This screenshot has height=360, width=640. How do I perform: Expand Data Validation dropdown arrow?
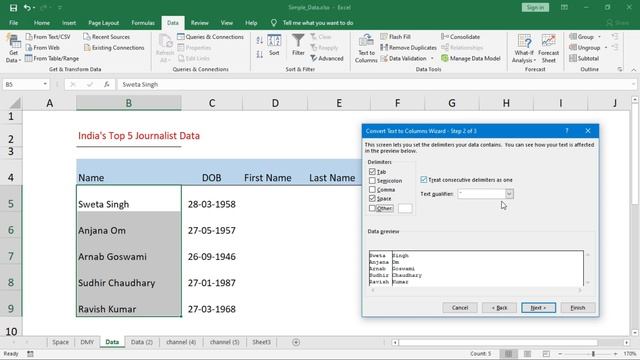tap(432, 58)
